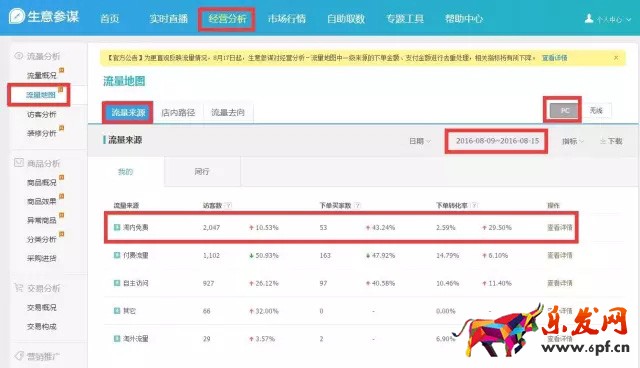Open 交易概况 in the sidebar
This screenshot has height=368, width=640.
coord(42,308)
